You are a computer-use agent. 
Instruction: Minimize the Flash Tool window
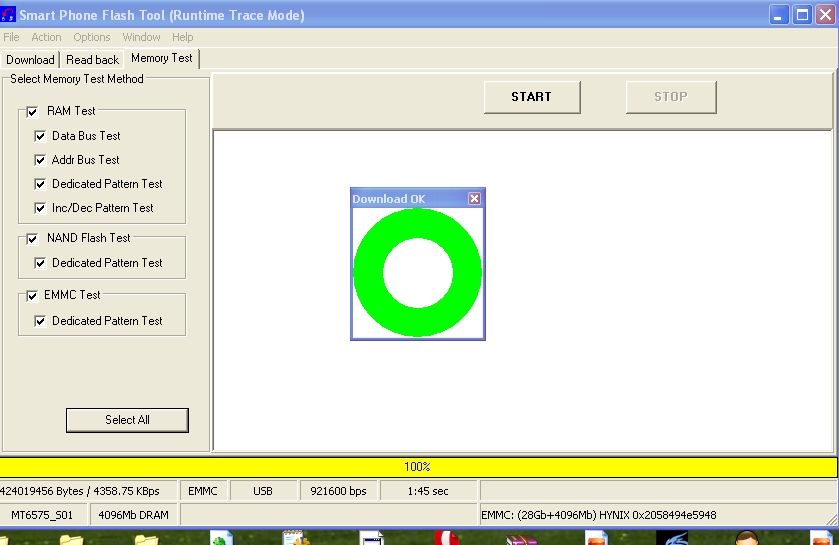[779, 15]
